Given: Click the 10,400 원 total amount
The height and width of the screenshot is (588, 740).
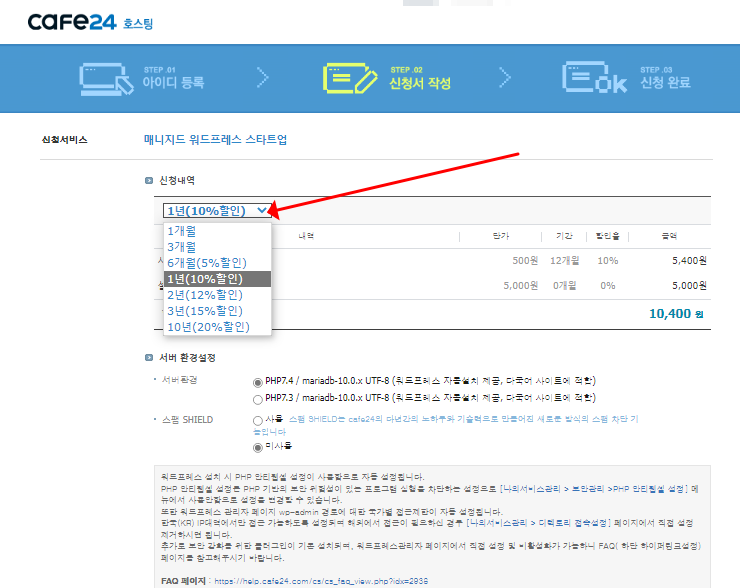Looking at the screenshot, I should tap(676, 314).
